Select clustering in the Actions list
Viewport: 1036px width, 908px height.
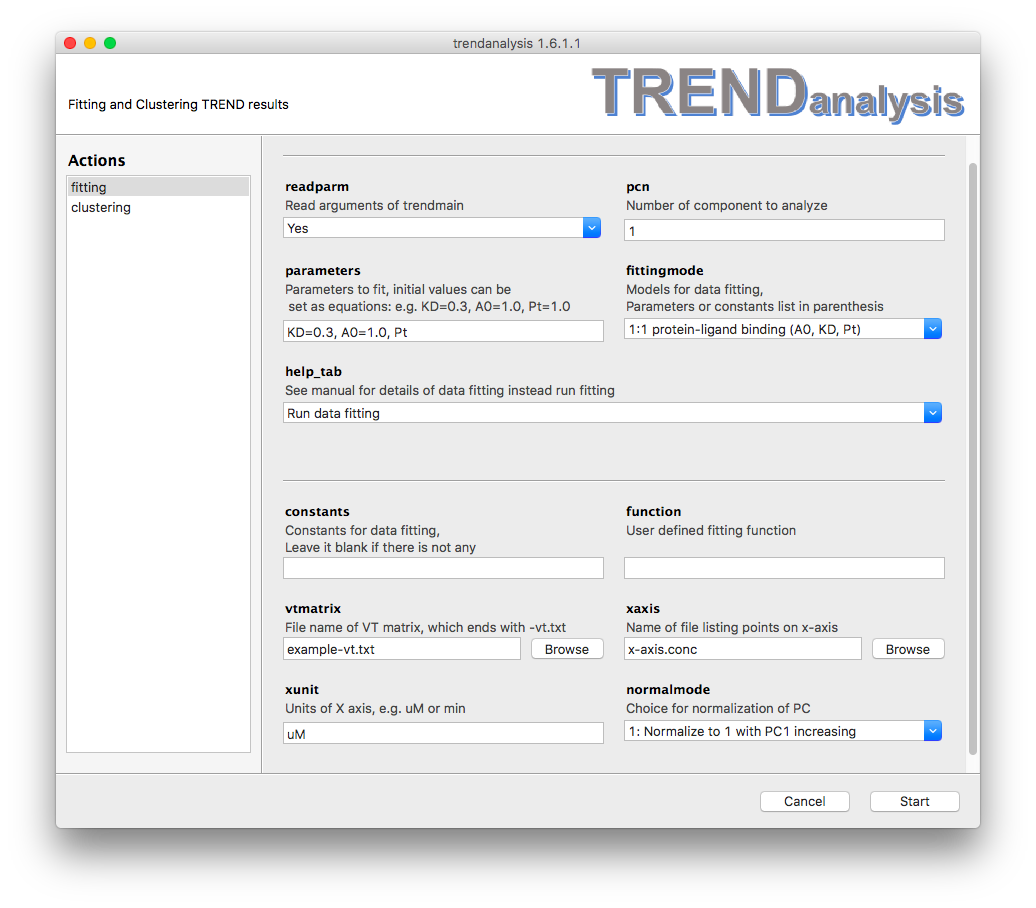coord(157,208)
